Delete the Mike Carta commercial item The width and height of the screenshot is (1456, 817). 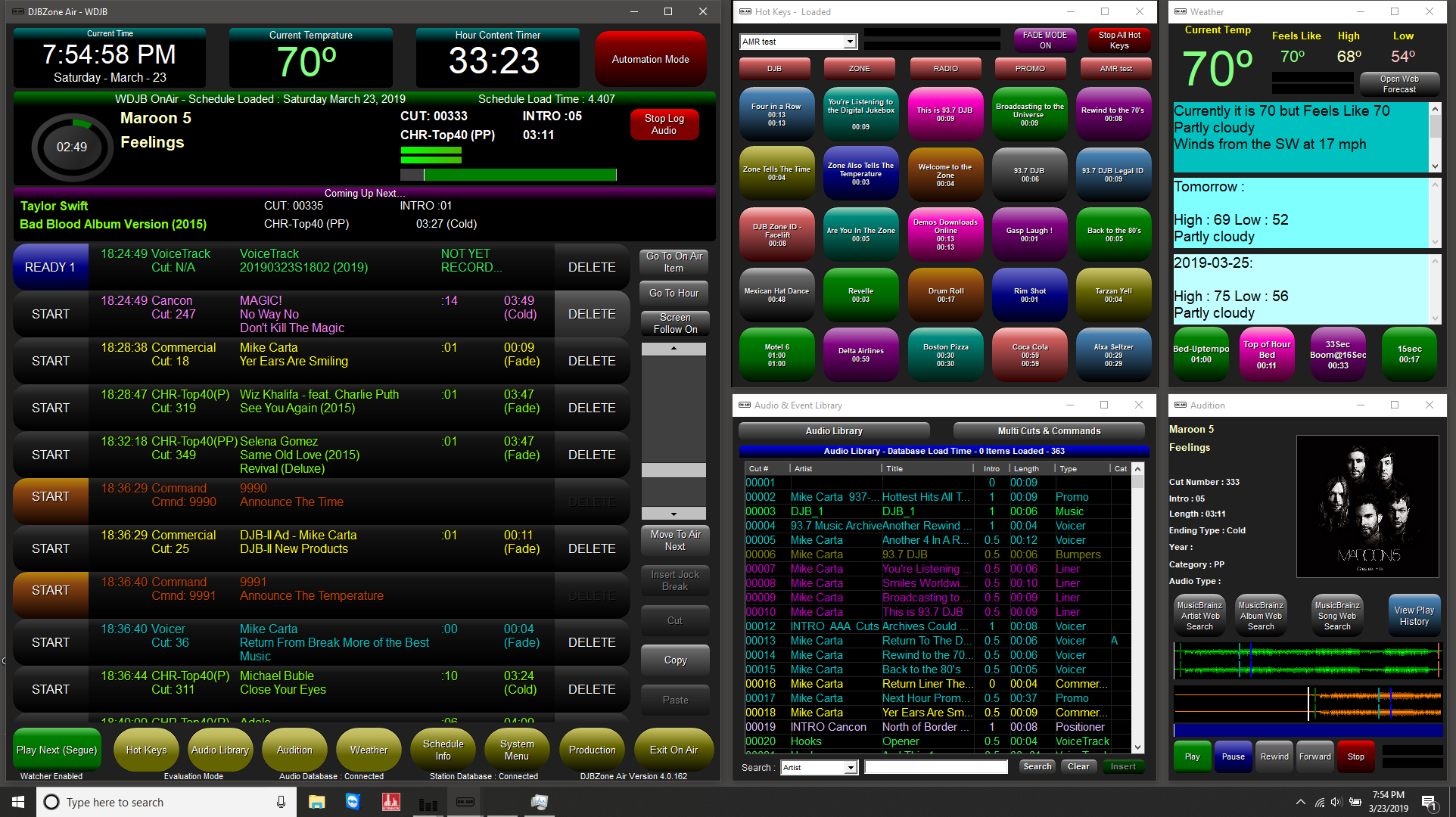[591, 361]
